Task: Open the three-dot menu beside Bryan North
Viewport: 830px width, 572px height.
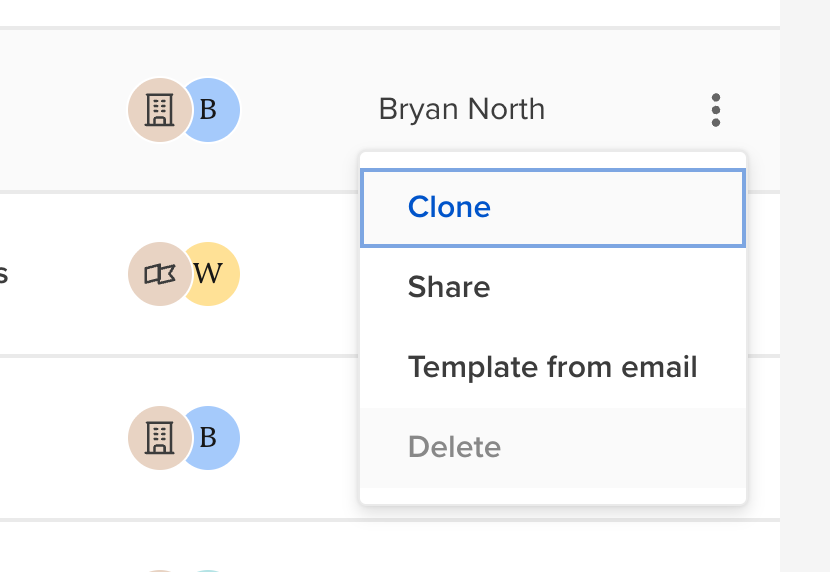Action: [x=716, y=110]
